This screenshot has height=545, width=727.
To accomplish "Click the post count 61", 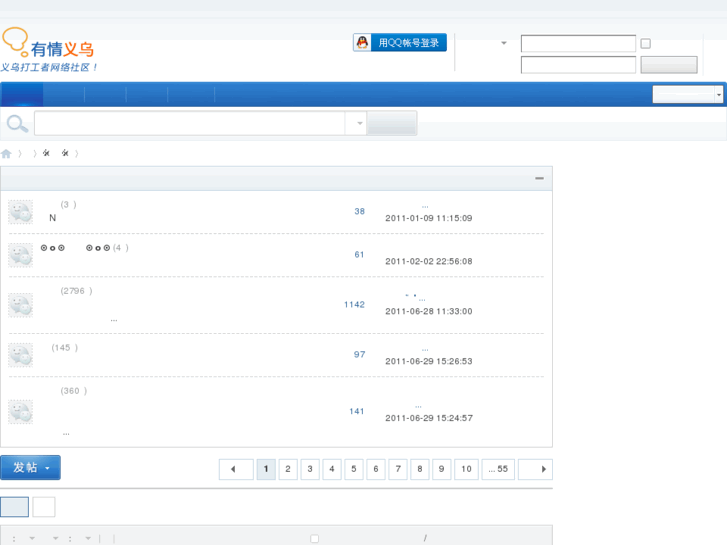I will pyautogui.click(x=359, y=255).
